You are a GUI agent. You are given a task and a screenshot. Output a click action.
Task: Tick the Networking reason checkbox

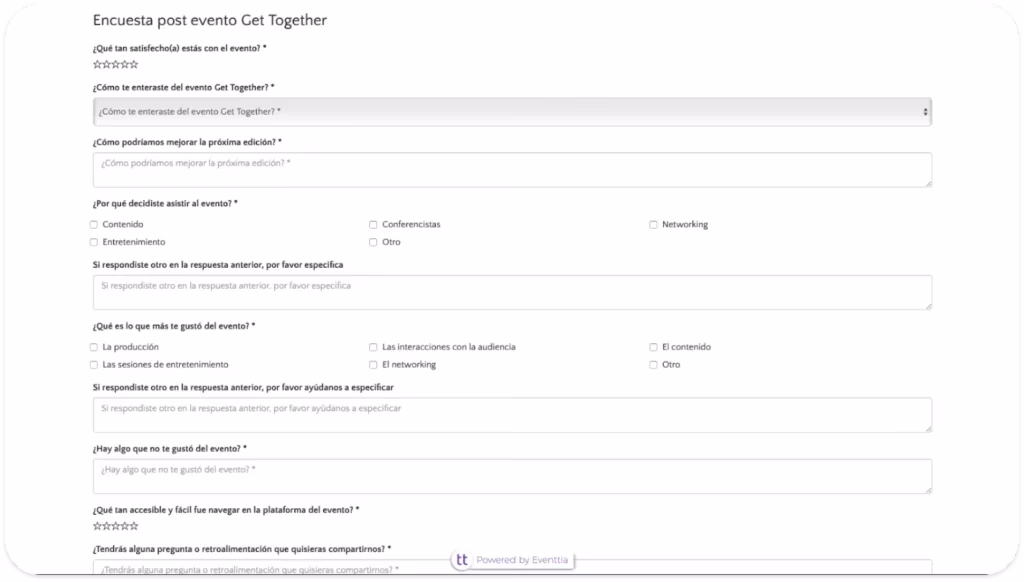[653, 225]
